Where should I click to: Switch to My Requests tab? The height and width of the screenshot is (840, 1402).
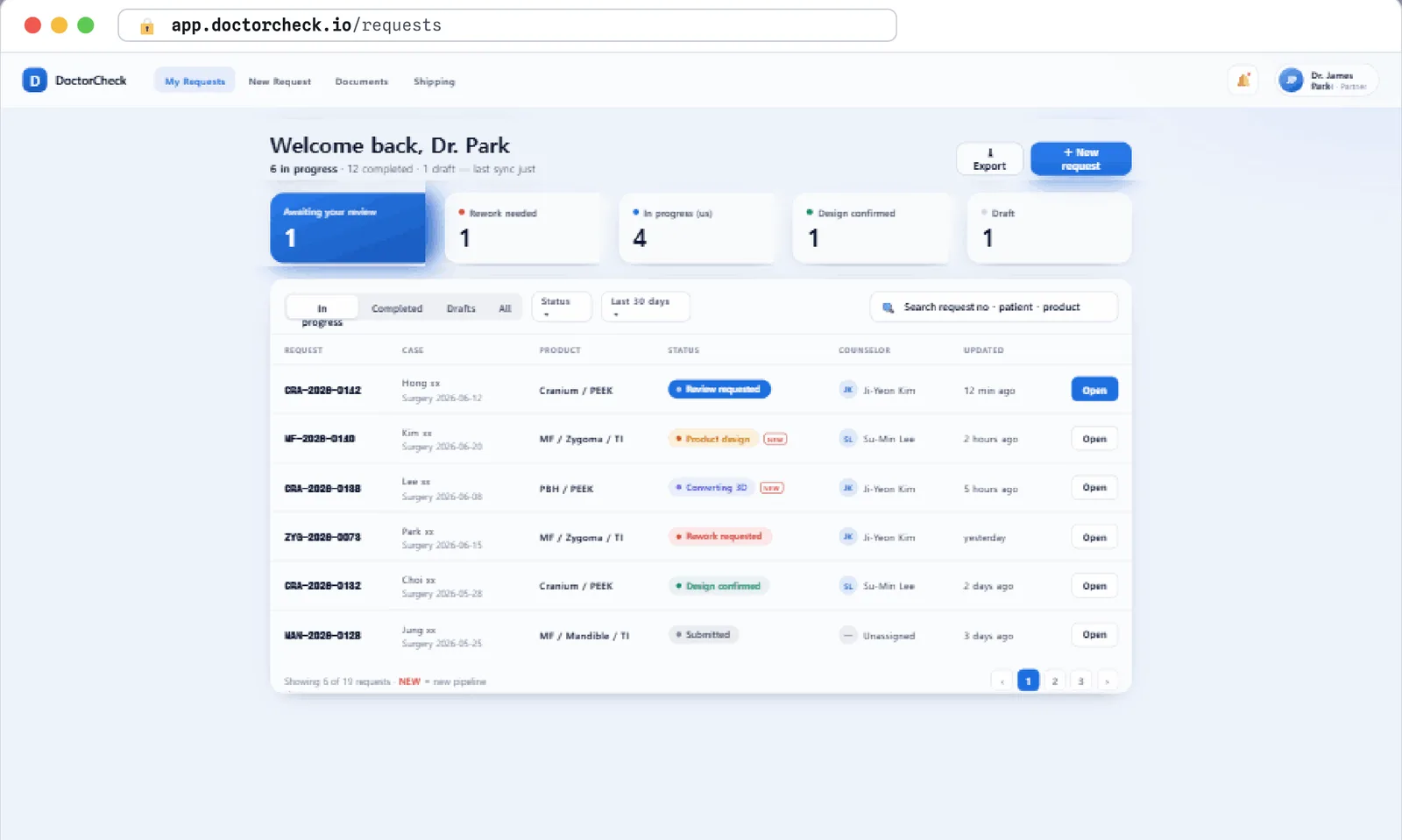click(195, 81)
